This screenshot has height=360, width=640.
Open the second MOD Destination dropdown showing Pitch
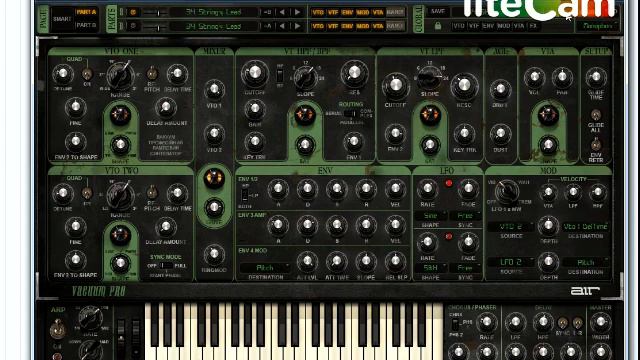pyautogui.click(x=585, y=262)
